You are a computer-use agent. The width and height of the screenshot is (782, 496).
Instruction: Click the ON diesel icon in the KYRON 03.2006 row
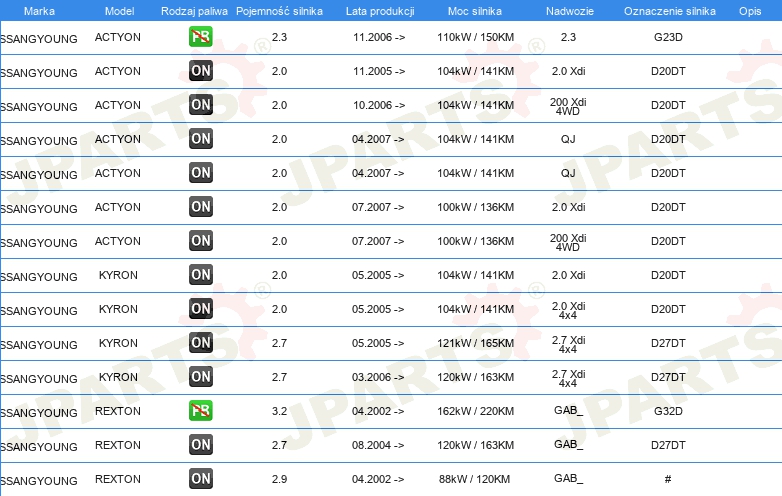click(200, 376)
